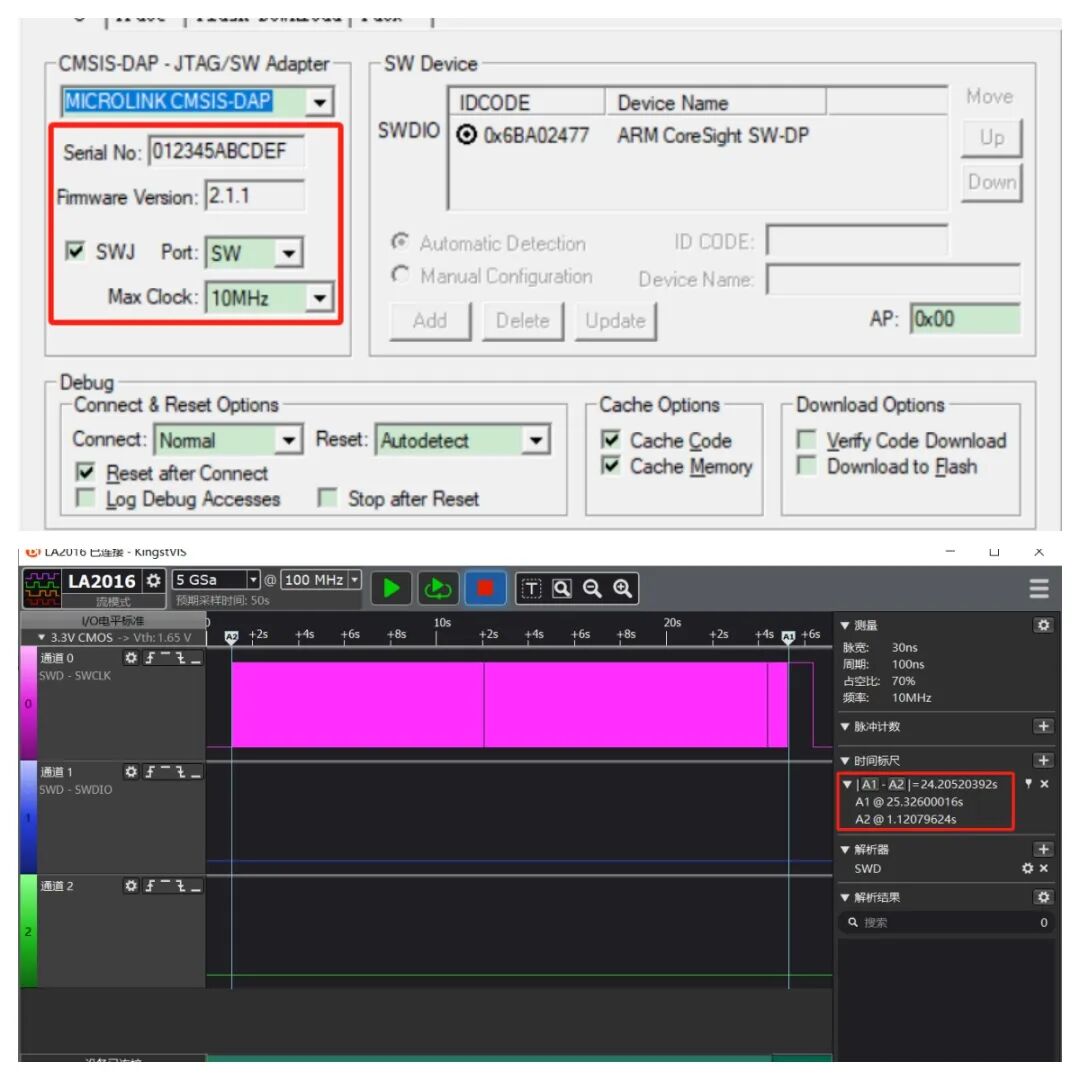Image resolution: width=1080 pixels, height=1080 pixels.
Task: Stop acquisition with red stop button
Action: point(485,588)
